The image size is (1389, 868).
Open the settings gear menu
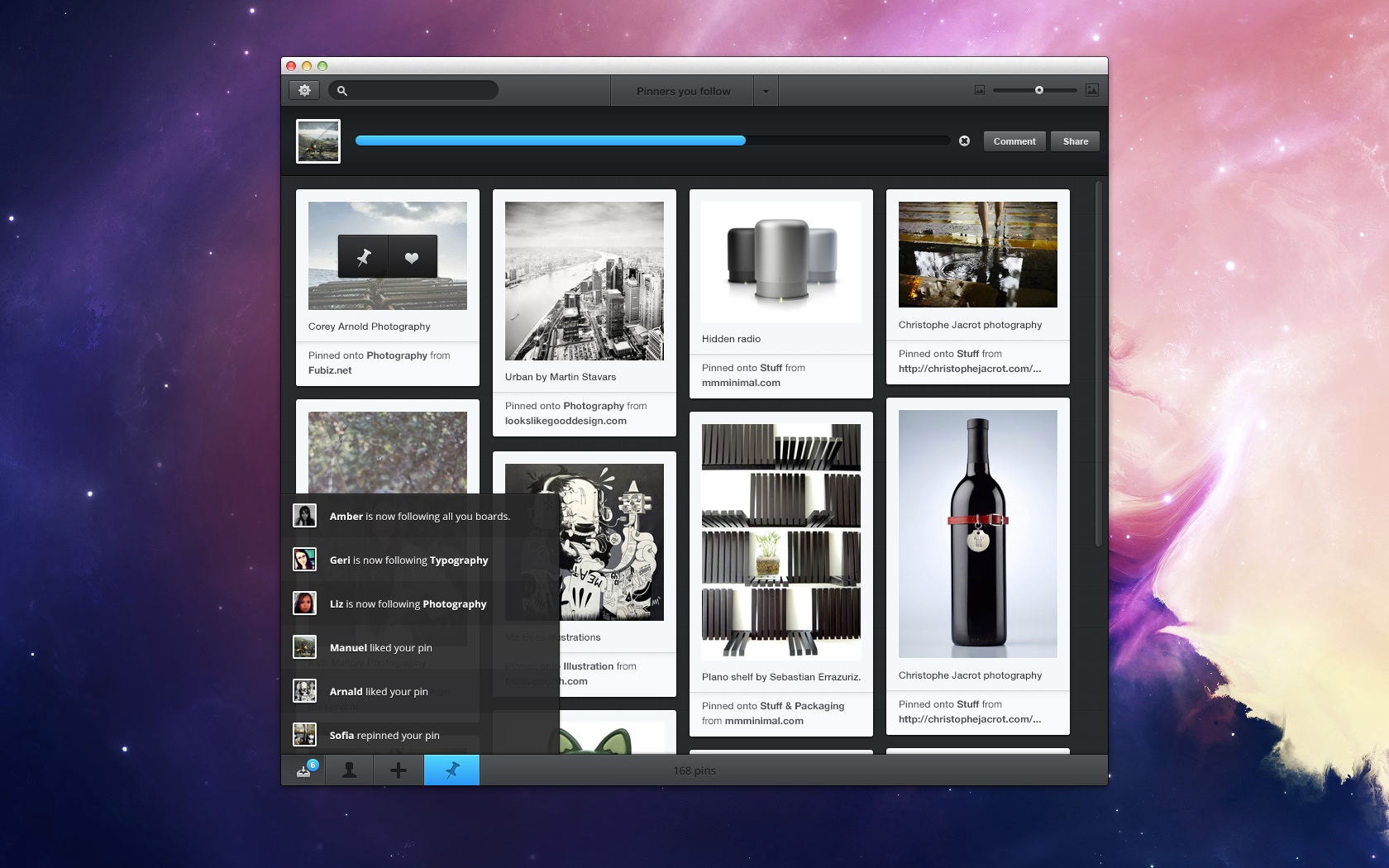click(304, 91)
